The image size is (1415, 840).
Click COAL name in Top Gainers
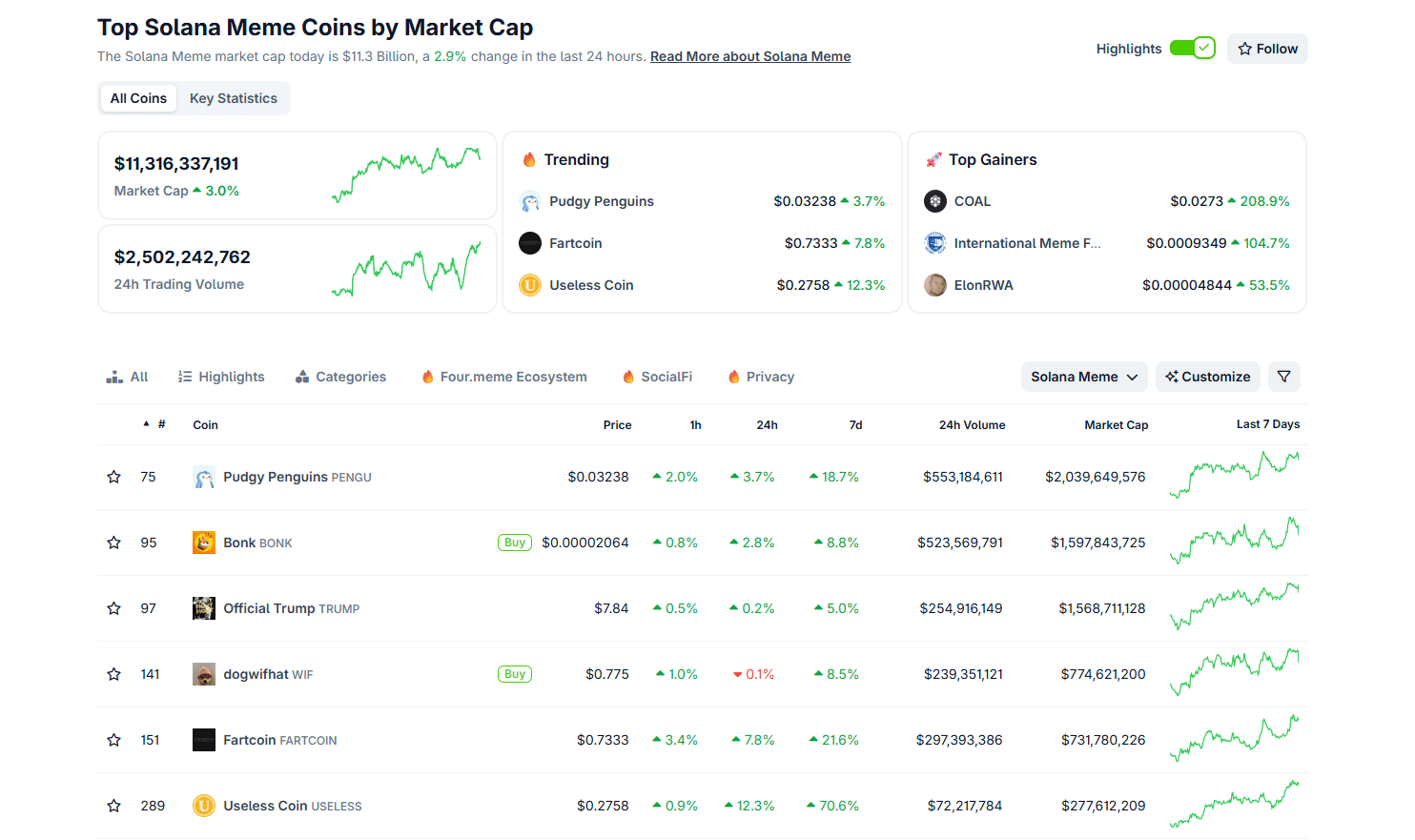(973, 201)
